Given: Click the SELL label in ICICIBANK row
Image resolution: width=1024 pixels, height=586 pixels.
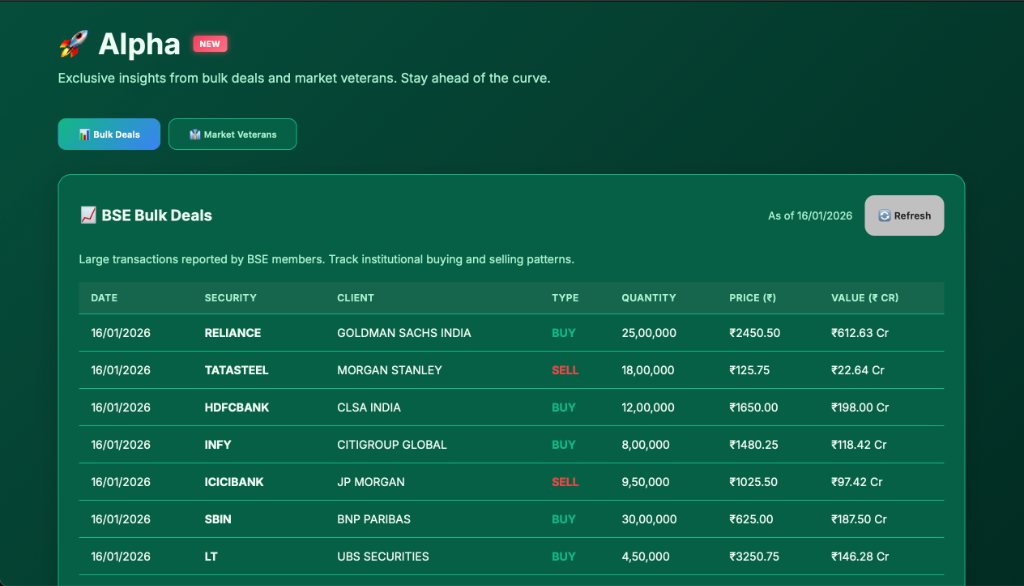Looking at the screenshot, I should tap(565, 482).
